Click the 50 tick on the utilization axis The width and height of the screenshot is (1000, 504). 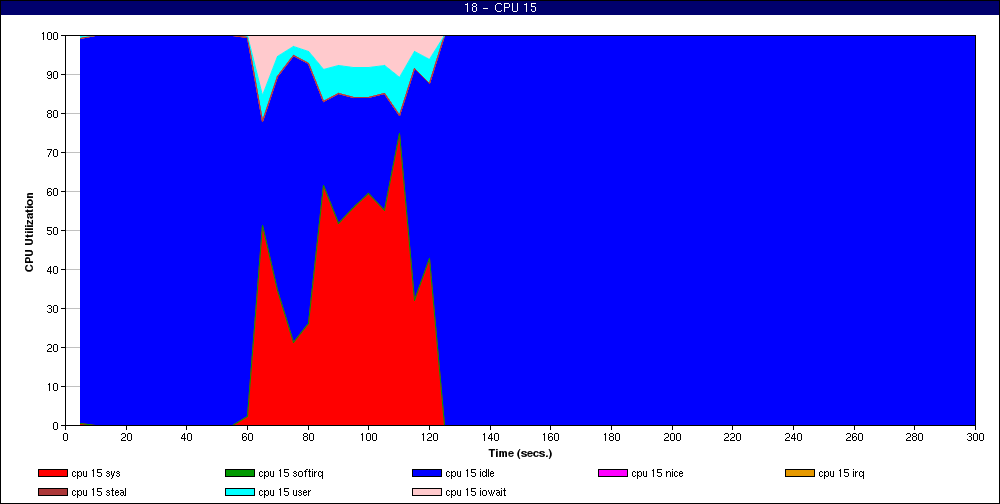52,230
